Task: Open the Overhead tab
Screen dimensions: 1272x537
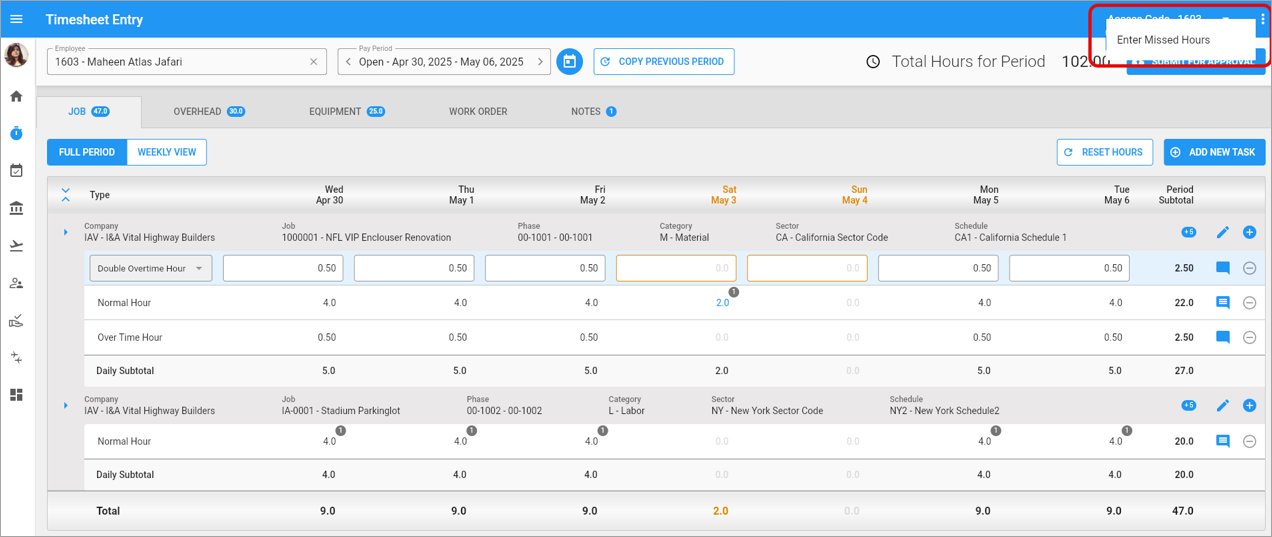Action: click(x=209, y=111)
